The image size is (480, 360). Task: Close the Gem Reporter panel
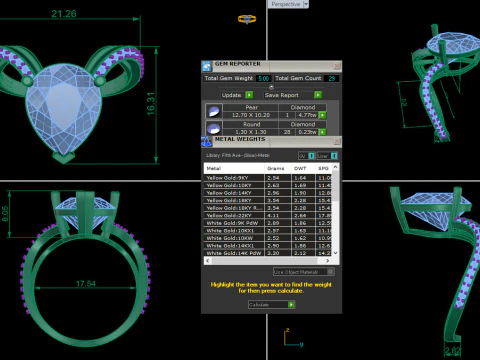point(337,66)
